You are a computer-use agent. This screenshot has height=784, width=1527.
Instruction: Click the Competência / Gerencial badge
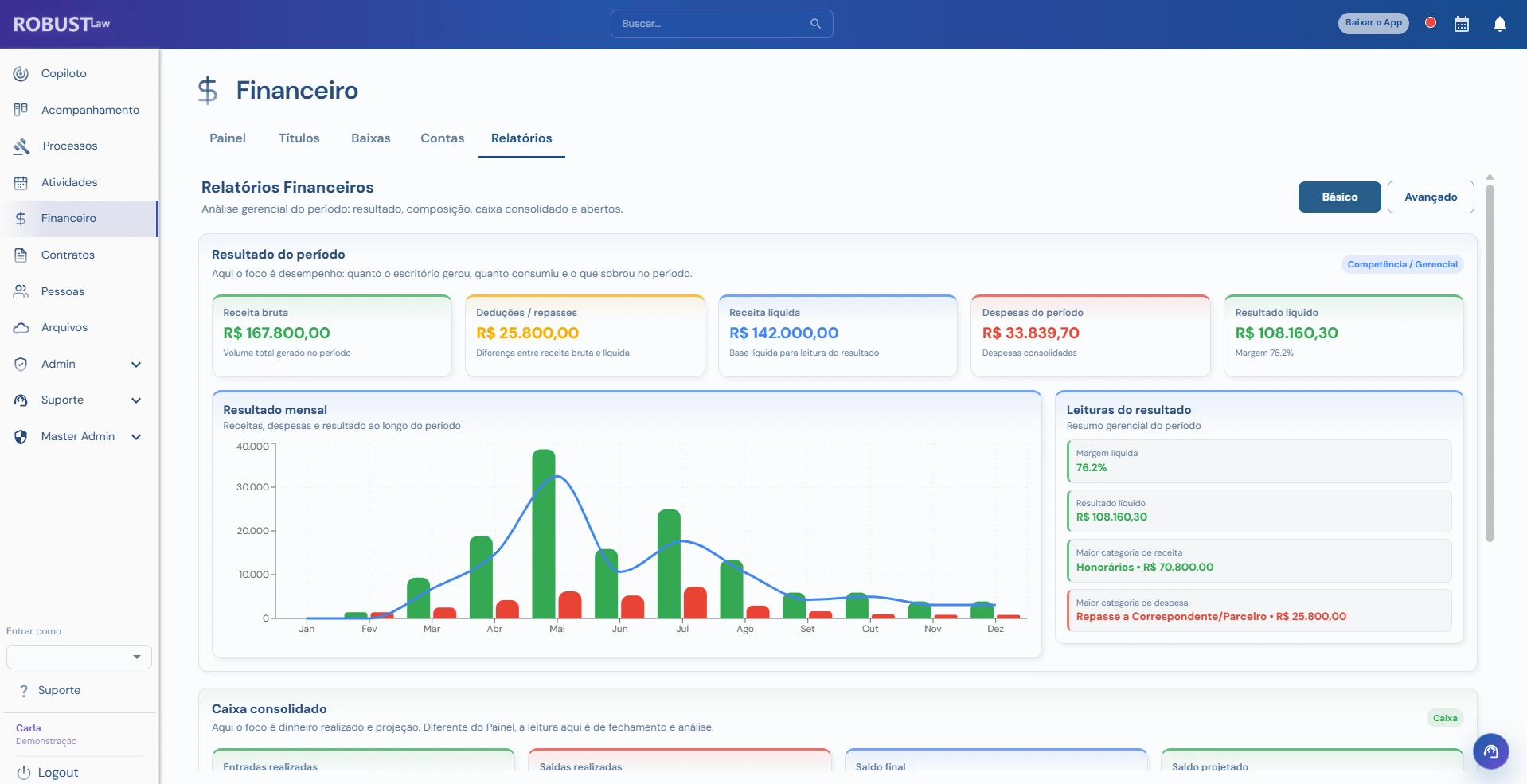pyautogui.click(x=1403, y=264)
